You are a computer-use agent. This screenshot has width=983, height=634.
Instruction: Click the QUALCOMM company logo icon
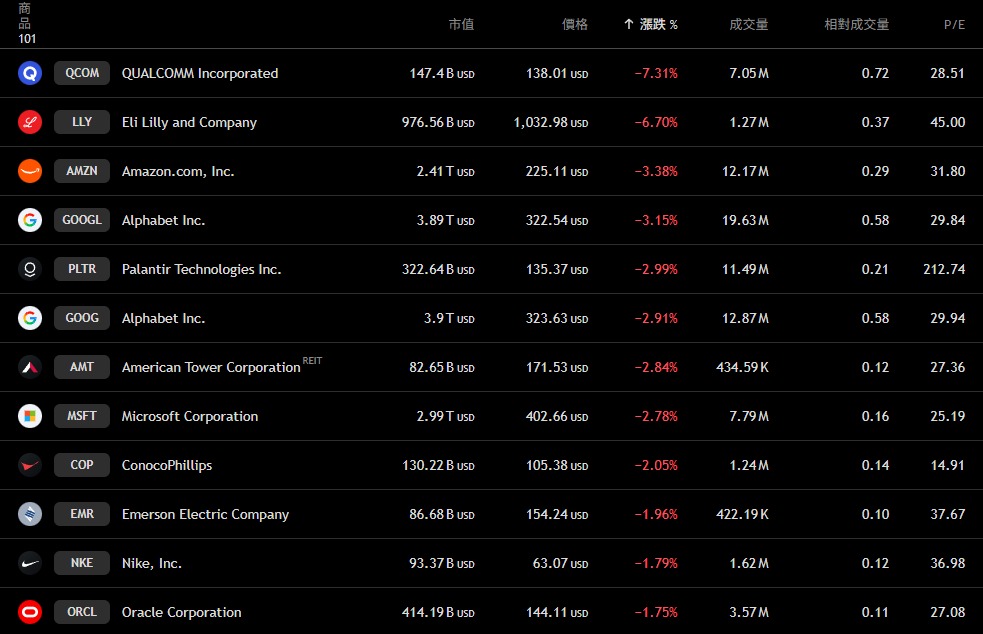30,73
